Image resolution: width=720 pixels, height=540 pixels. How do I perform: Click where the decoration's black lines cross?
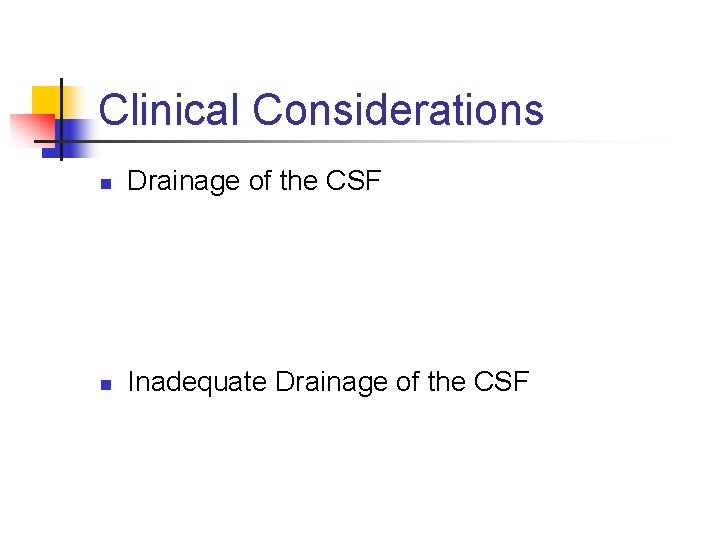pyautogui.click(x=61, y=141)
